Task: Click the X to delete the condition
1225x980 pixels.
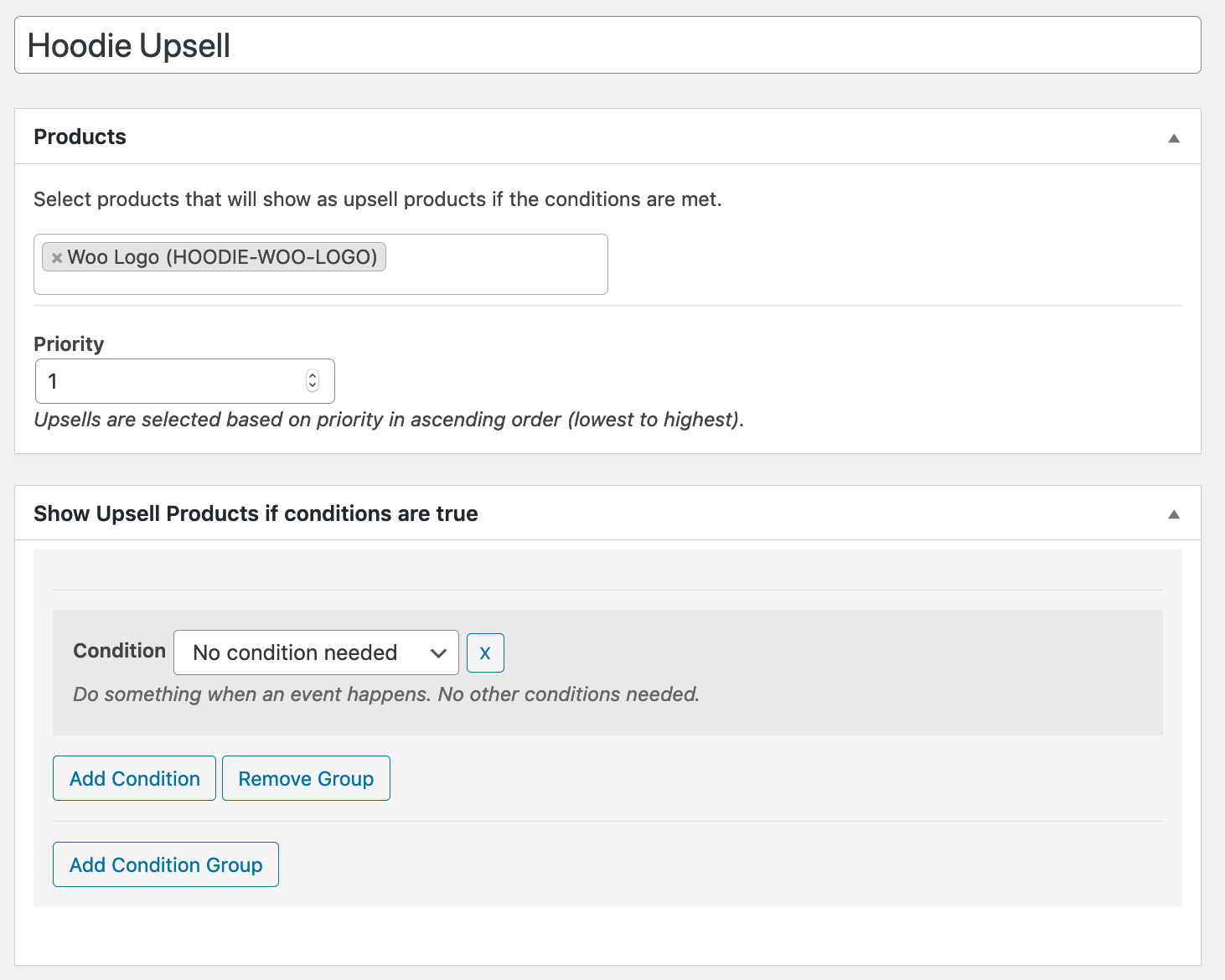Action: 485,652
